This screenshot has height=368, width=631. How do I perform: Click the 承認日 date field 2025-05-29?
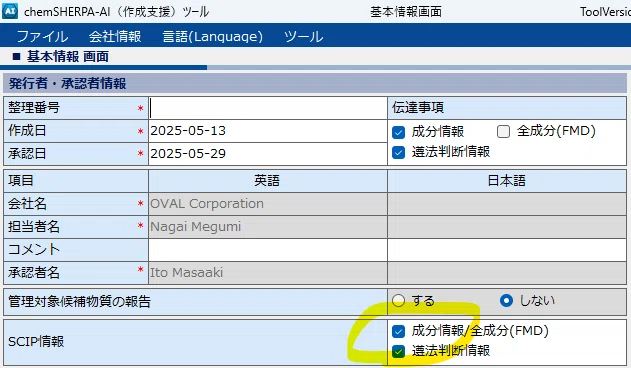point(268,154)
